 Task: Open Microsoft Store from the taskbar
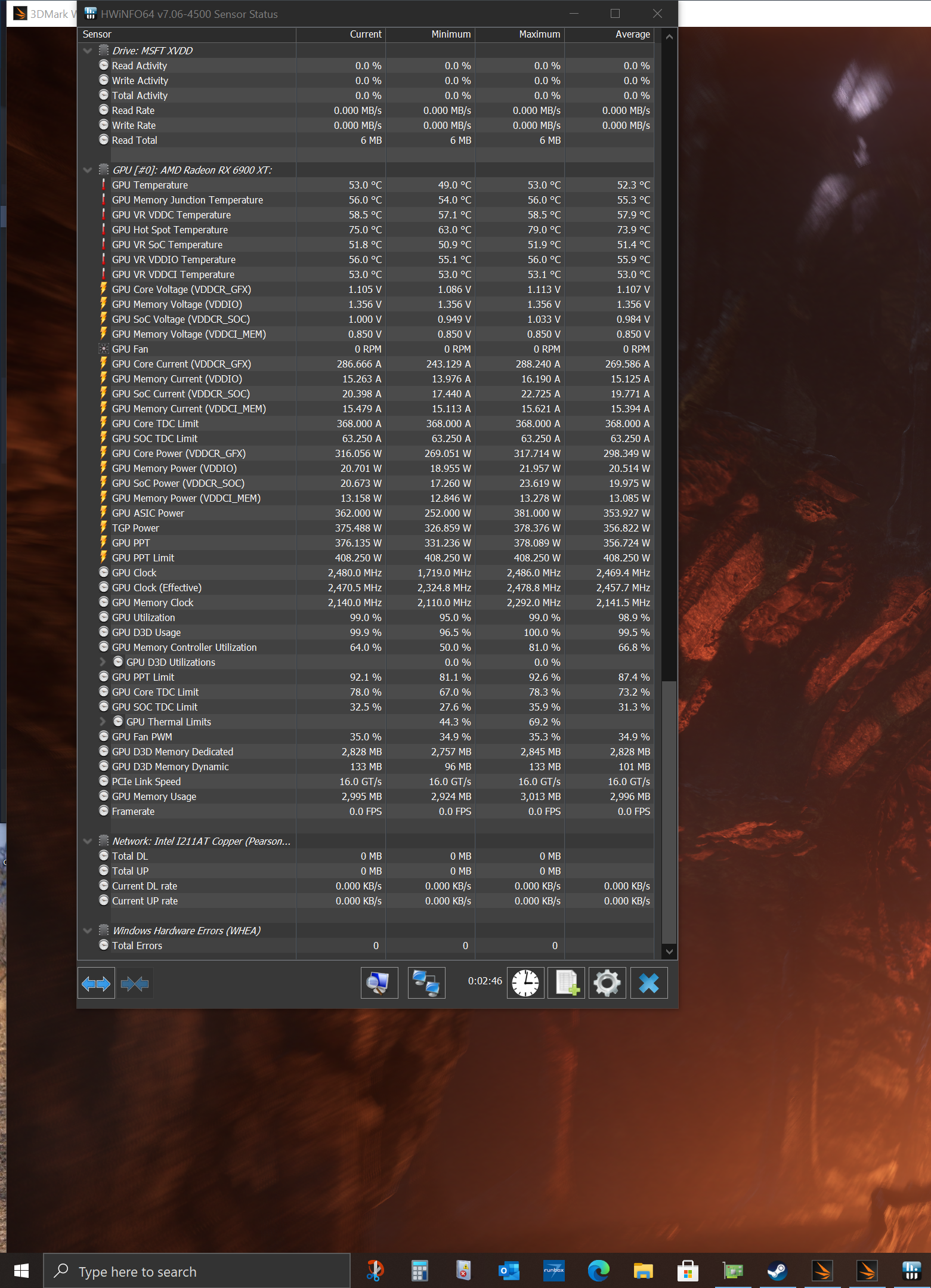pyautogui.click(x=688, y=1271)
